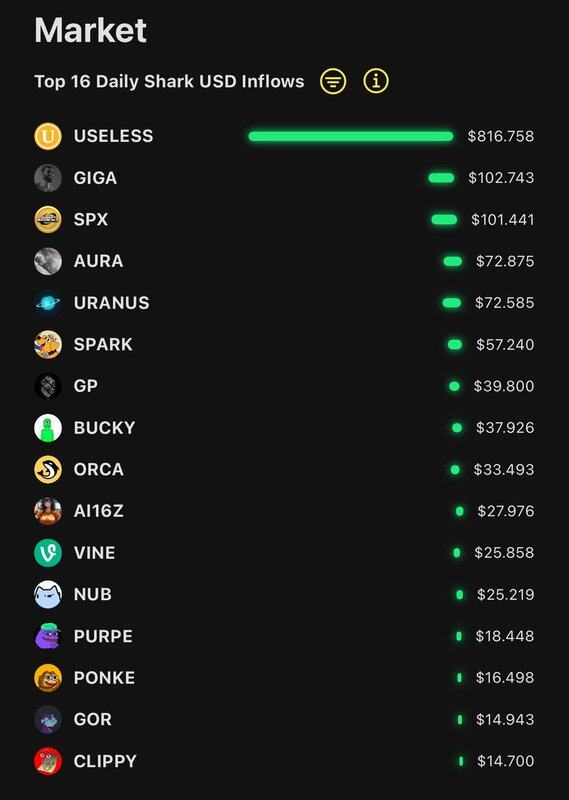
Task: Tap the GOR $14.943 amount
Action: (505, 719)
